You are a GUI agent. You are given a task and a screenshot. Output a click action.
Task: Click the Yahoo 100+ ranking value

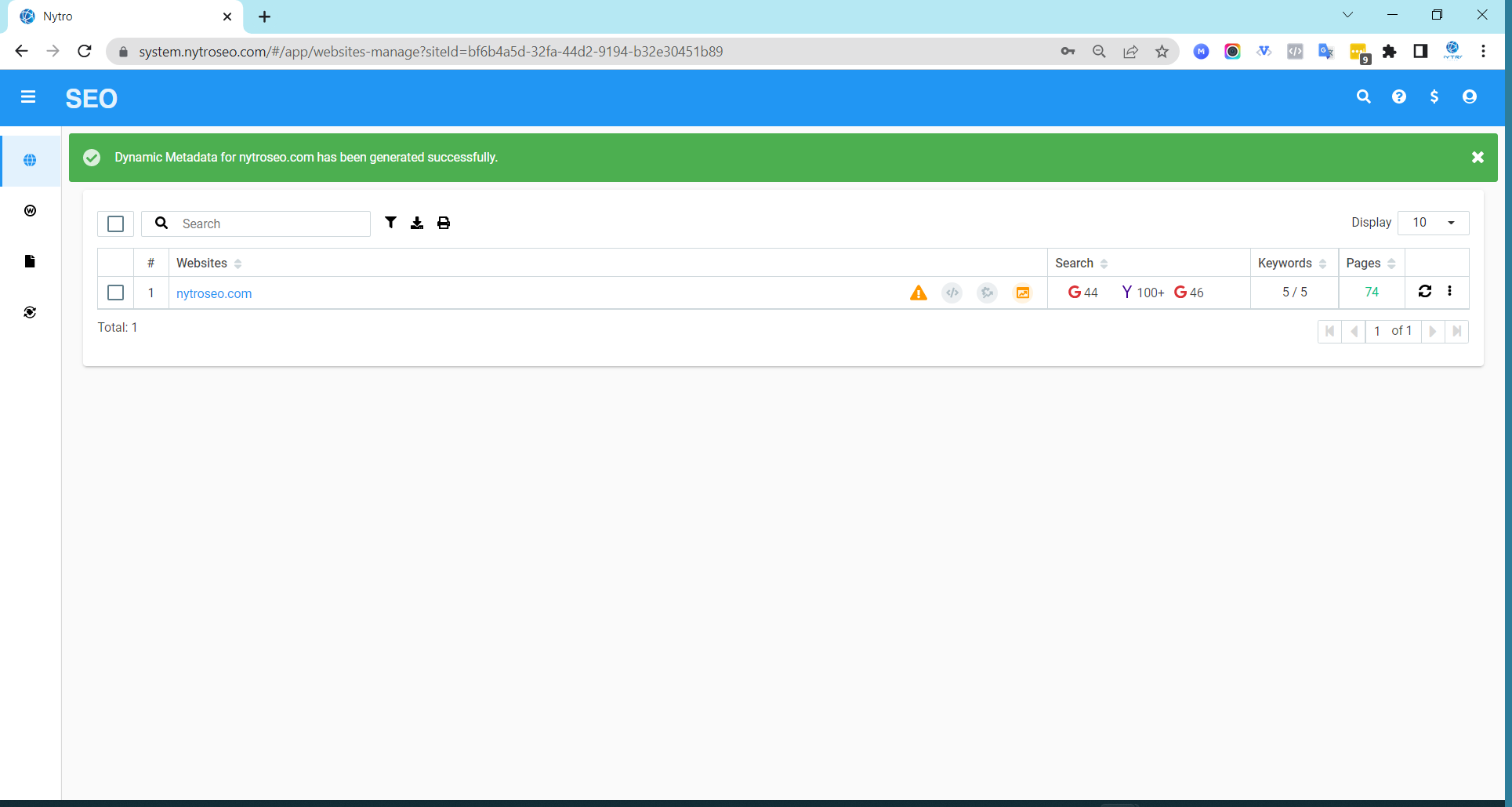(1143, 293)
